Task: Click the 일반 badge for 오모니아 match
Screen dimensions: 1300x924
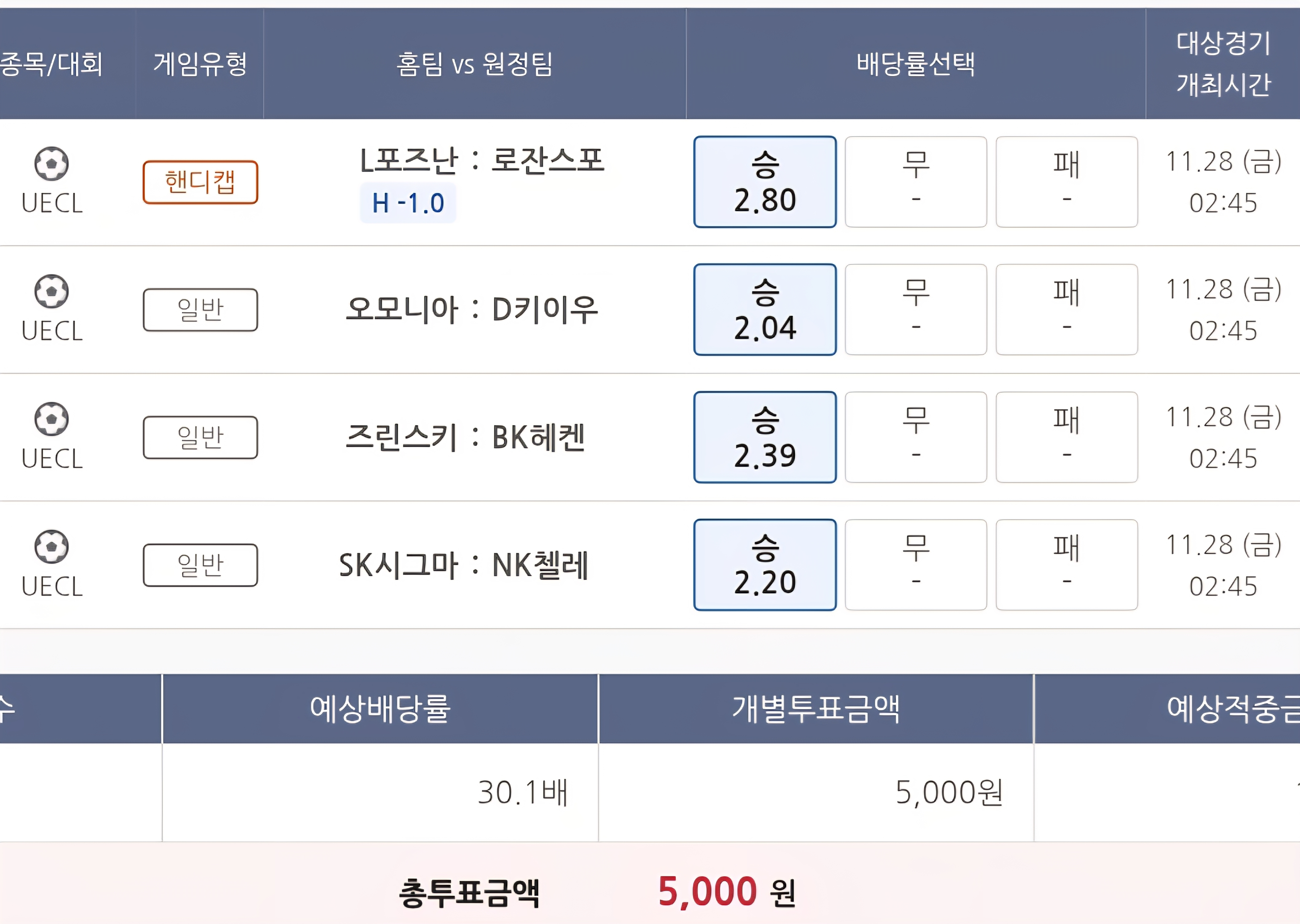Action: (x=200, y=310)
